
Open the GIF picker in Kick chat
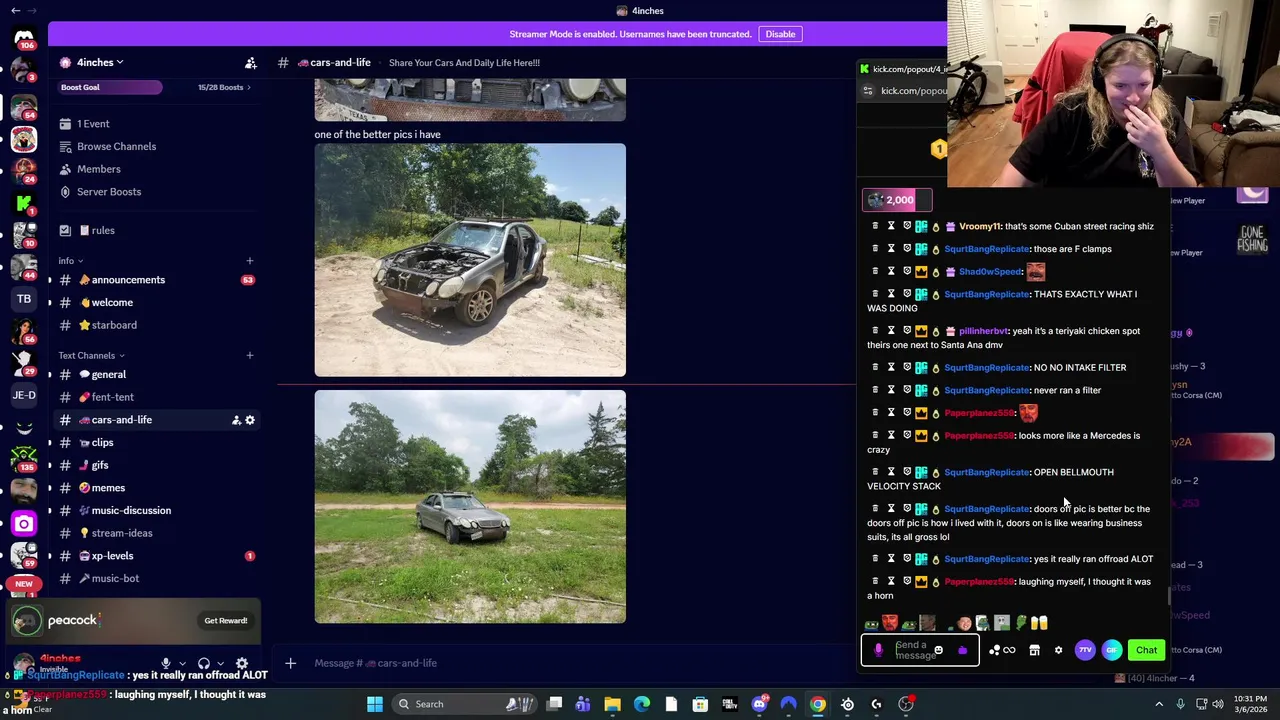pos(1112,650)
